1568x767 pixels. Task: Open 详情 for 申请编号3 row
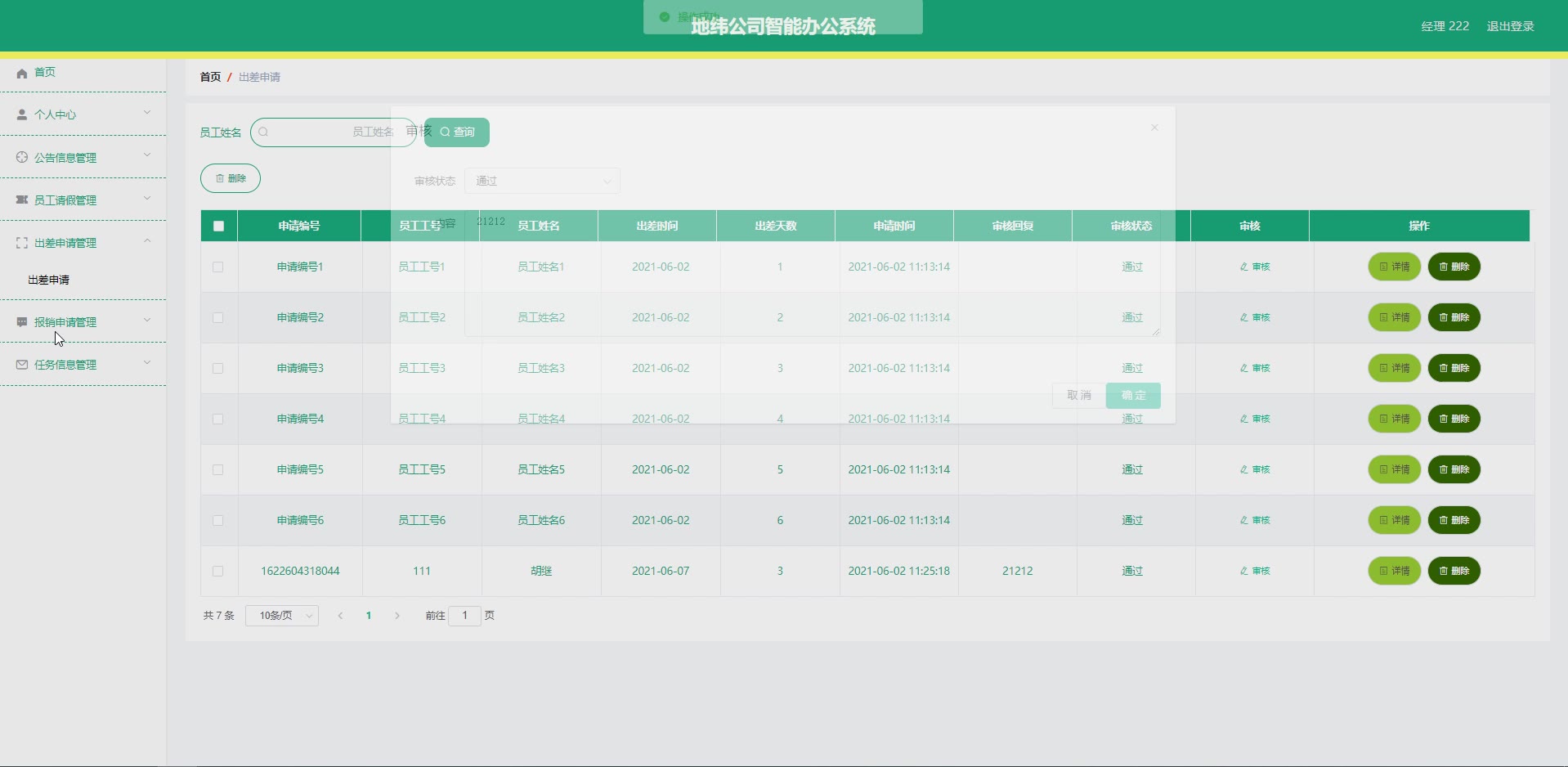[1395, 368]
